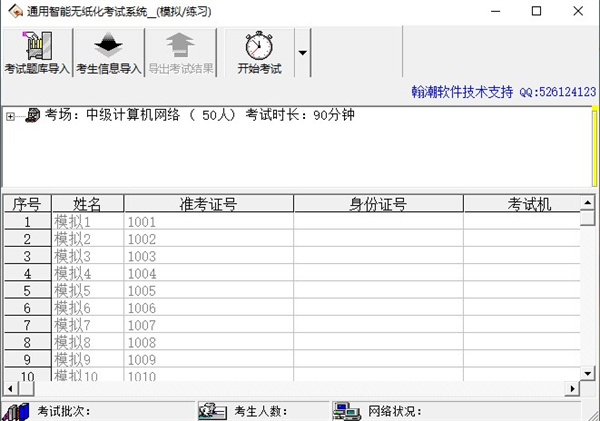Click admission number cell 1002
Viewport: 600px width, 421px height.
point(209,239)
